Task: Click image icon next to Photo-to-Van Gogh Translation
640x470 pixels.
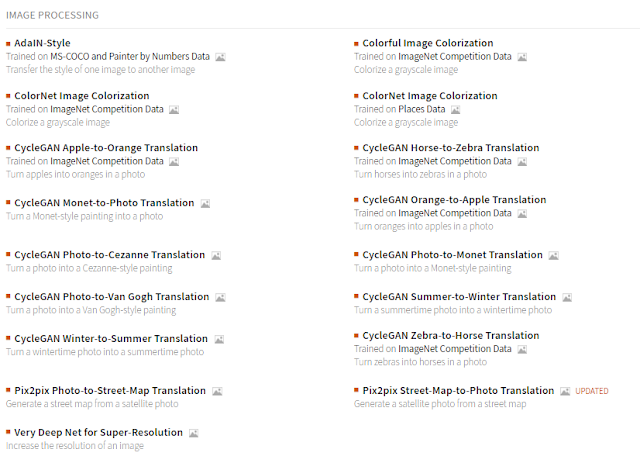Action: pyautogui.click(x=220, y=298)
